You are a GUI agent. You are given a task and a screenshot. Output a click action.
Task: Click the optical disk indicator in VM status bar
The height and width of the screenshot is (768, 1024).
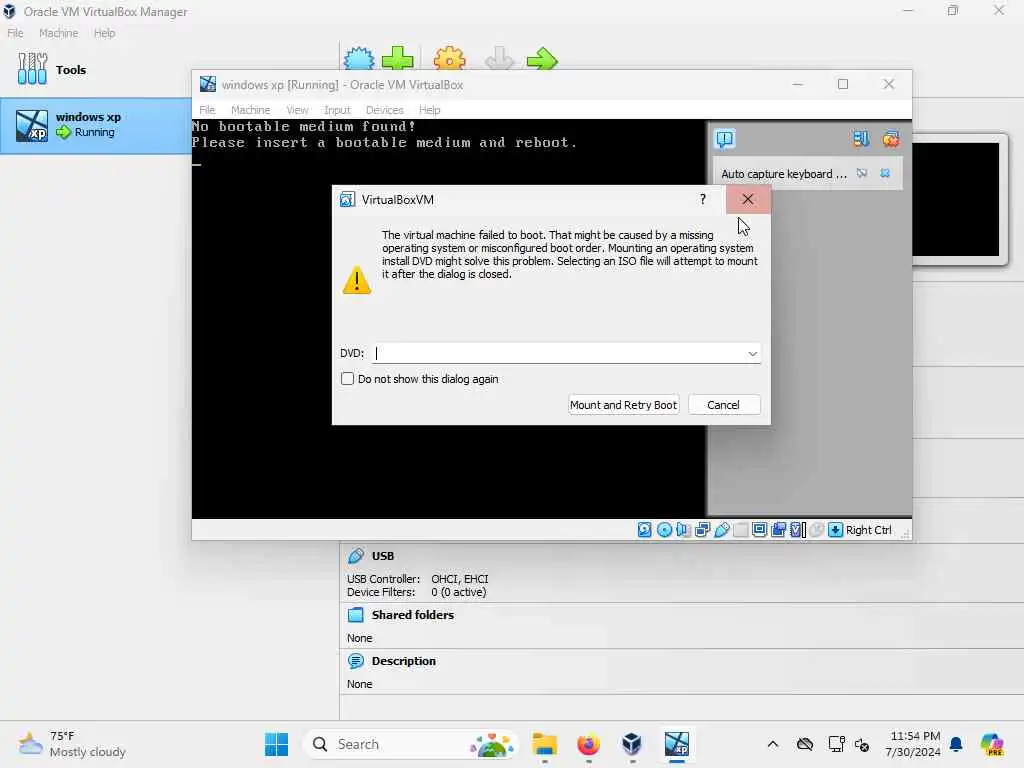(664, 530)
